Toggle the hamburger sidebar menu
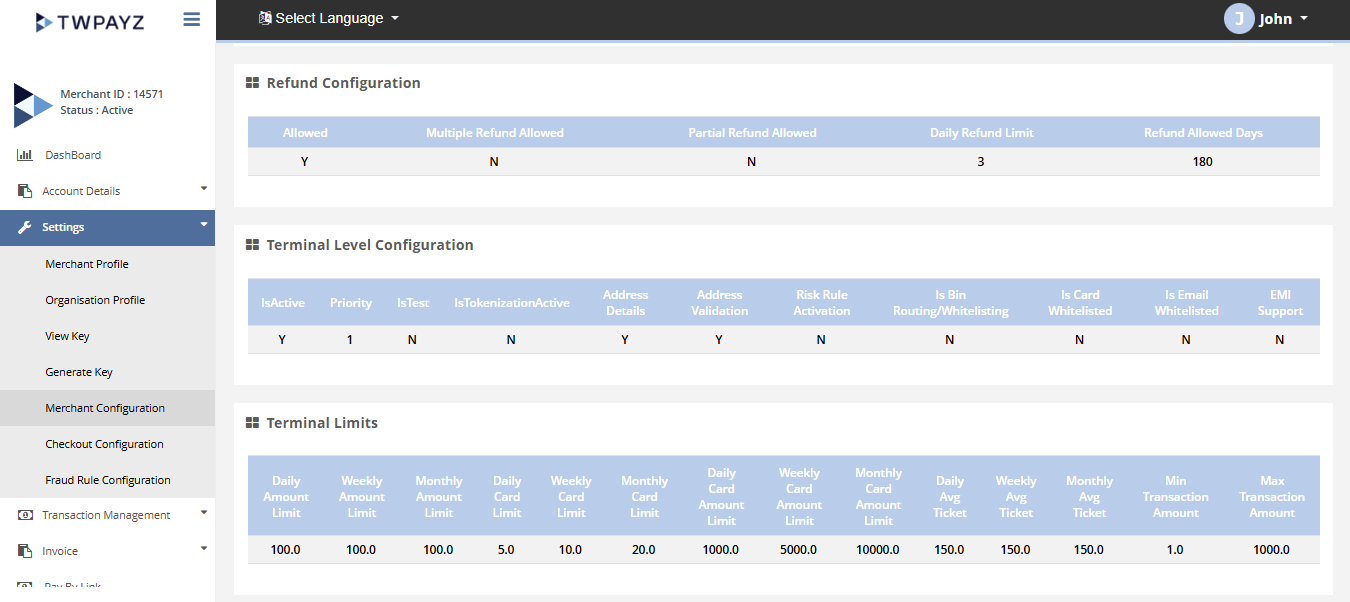Viewport: 1350px width, 602px height. coord(192,19)
